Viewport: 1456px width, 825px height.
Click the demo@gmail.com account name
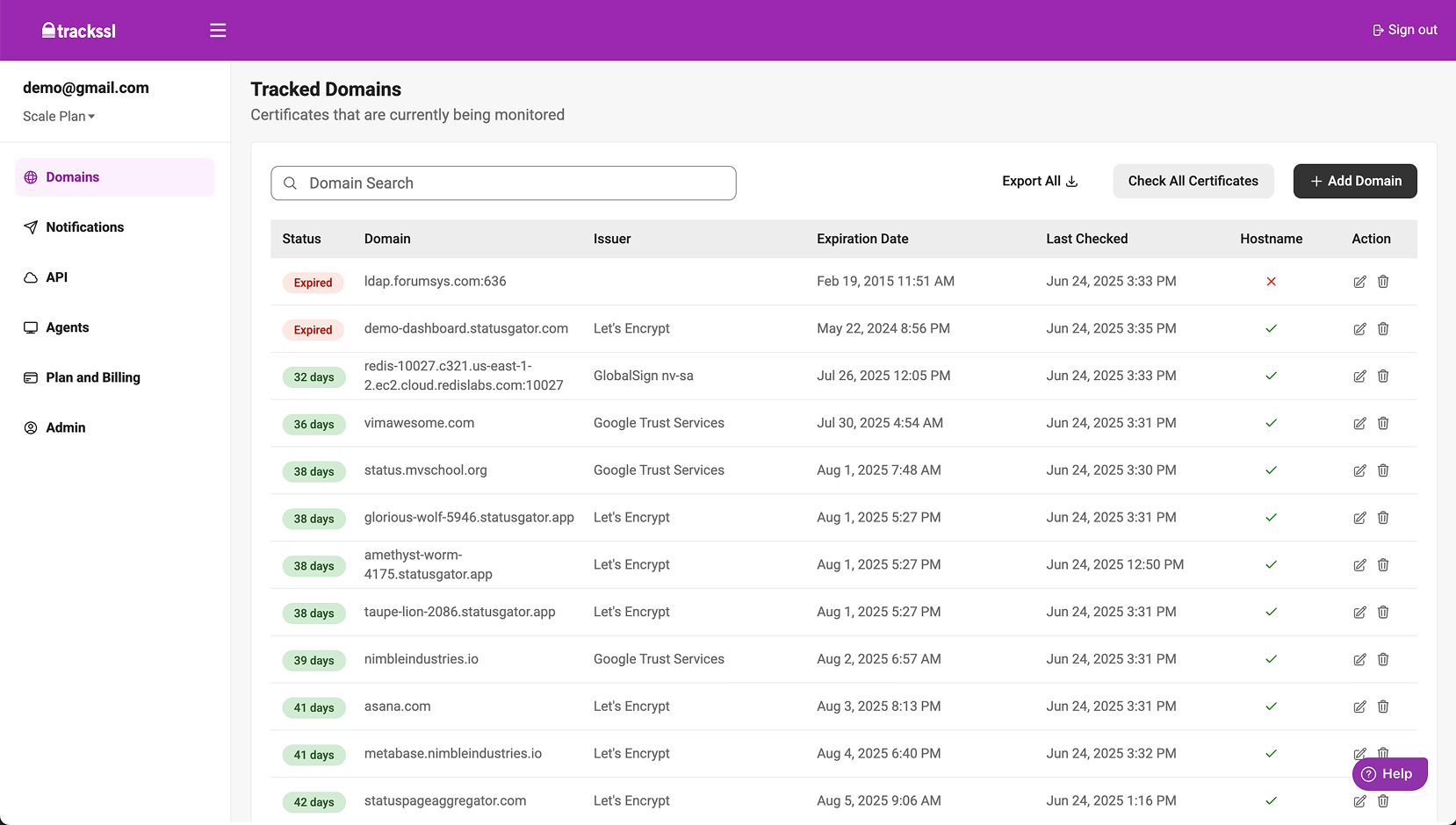[x=86, y=88]
